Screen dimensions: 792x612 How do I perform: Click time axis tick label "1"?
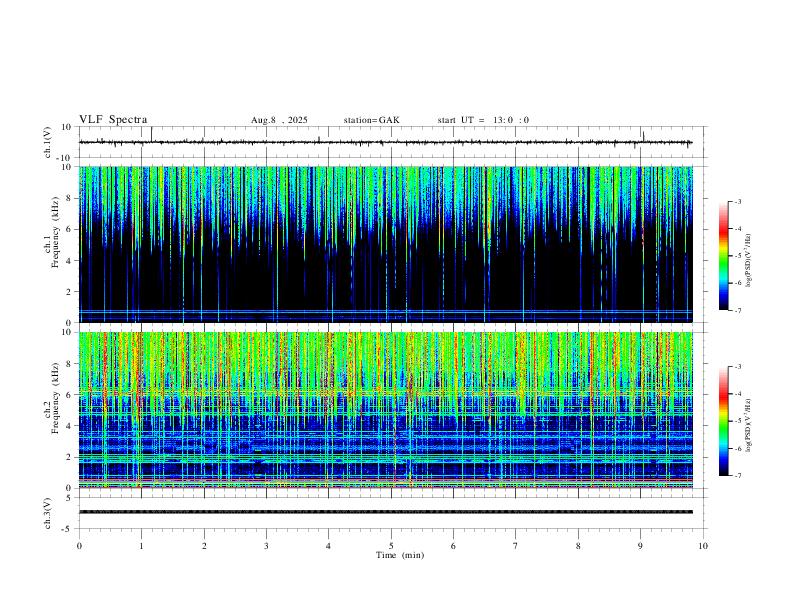coord(141,546)
